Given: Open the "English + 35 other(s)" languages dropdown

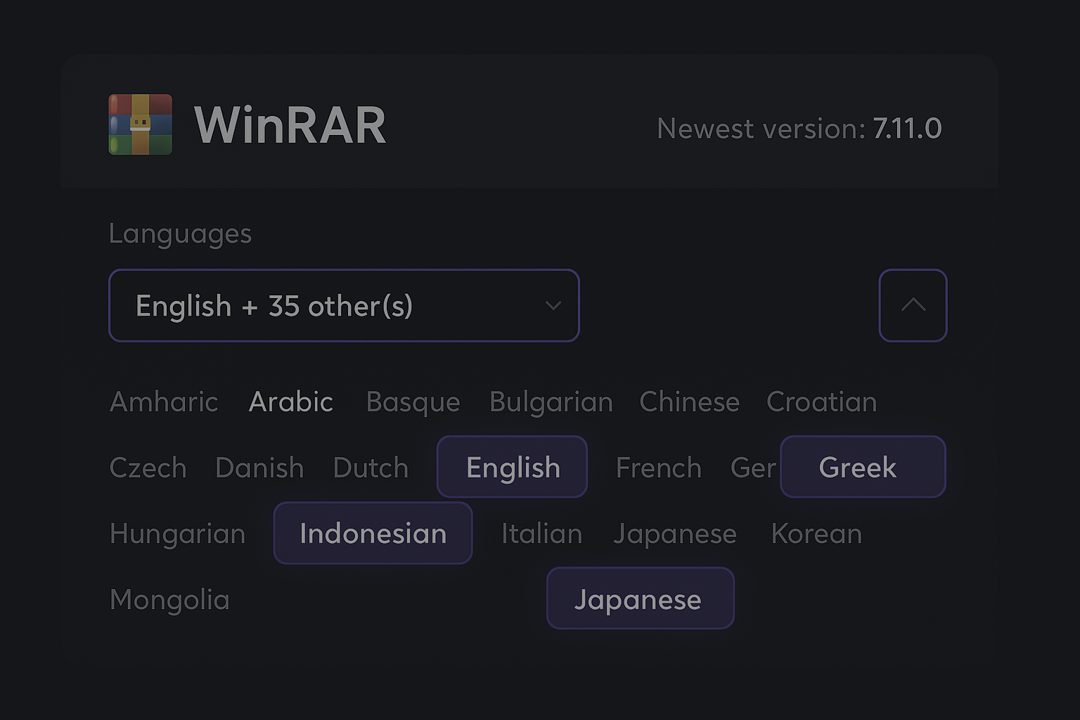Looking at the screenshot, I should 344,305.
